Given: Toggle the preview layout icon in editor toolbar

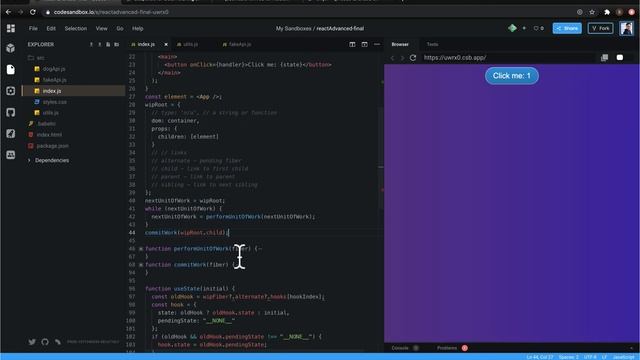Looking at the screenshot, I should coord(364,44).
